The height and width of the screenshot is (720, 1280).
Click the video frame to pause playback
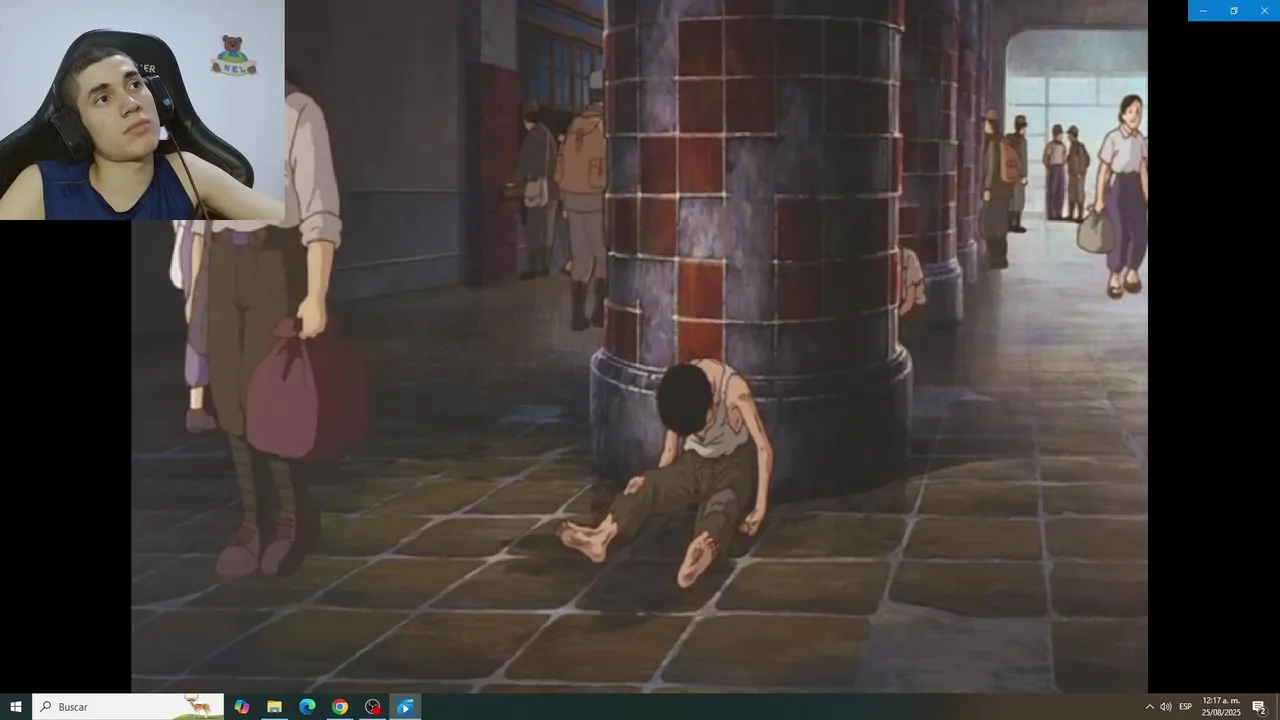[x=640, y=346]
